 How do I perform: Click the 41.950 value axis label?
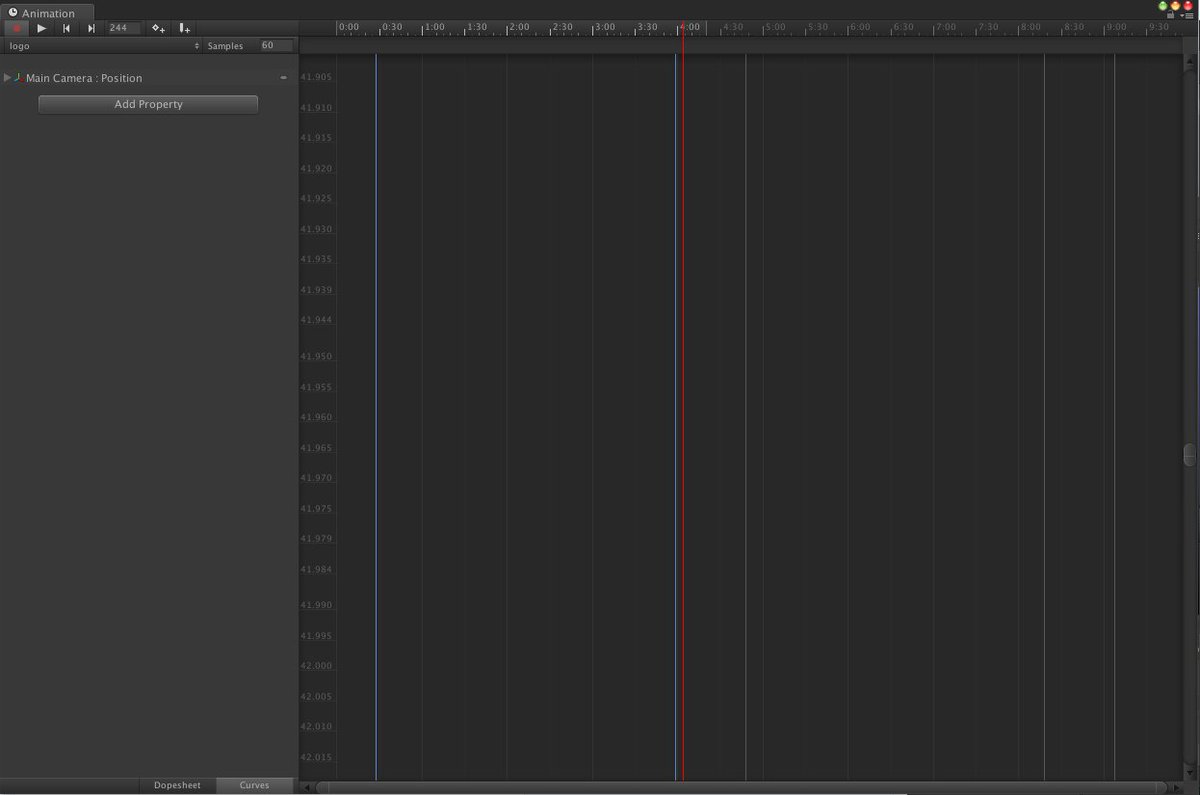317,356
